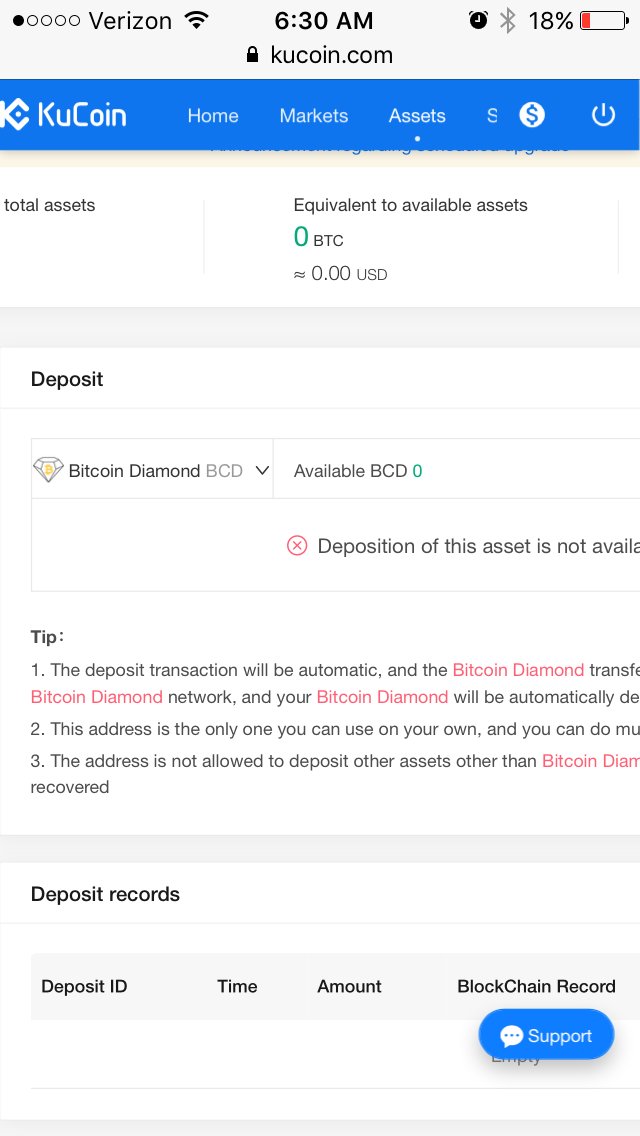Open the scheduled upgrade announcement link

point(390,148)
